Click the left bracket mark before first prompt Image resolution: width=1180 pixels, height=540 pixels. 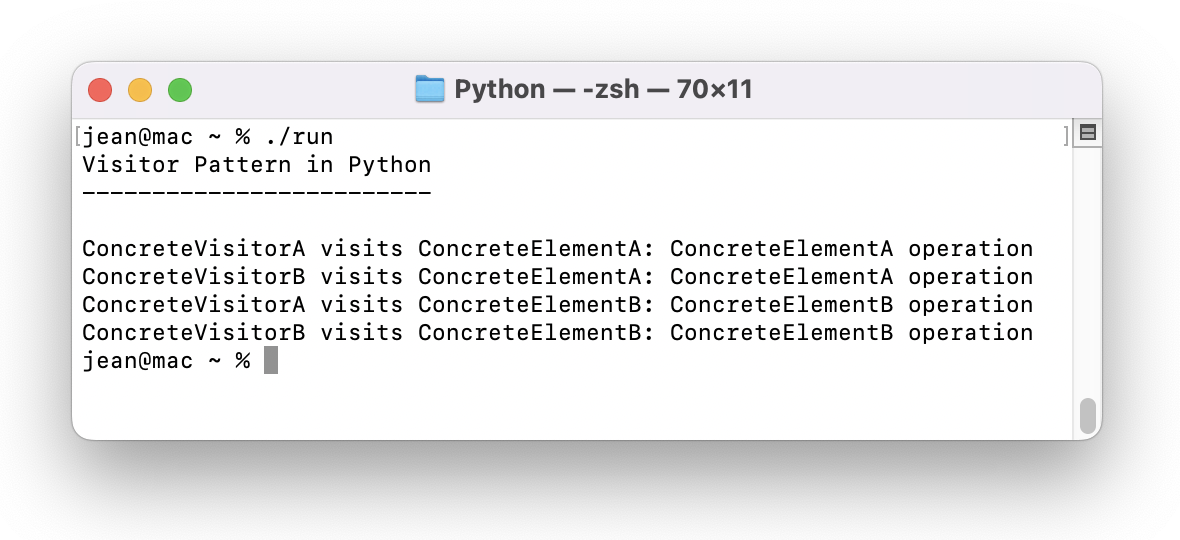(x=78, y=137)
